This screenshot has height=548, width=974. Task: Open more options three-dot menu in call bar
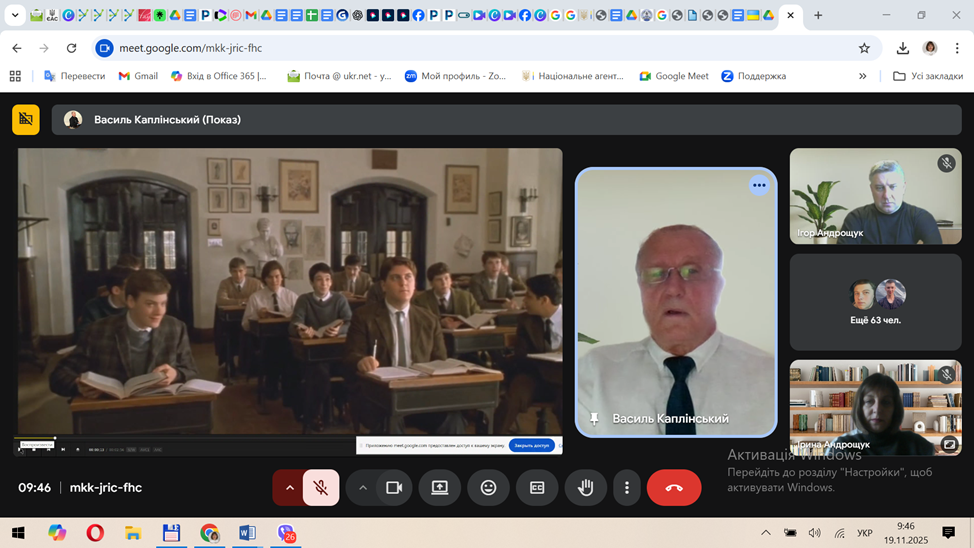(x=627, y=488)
